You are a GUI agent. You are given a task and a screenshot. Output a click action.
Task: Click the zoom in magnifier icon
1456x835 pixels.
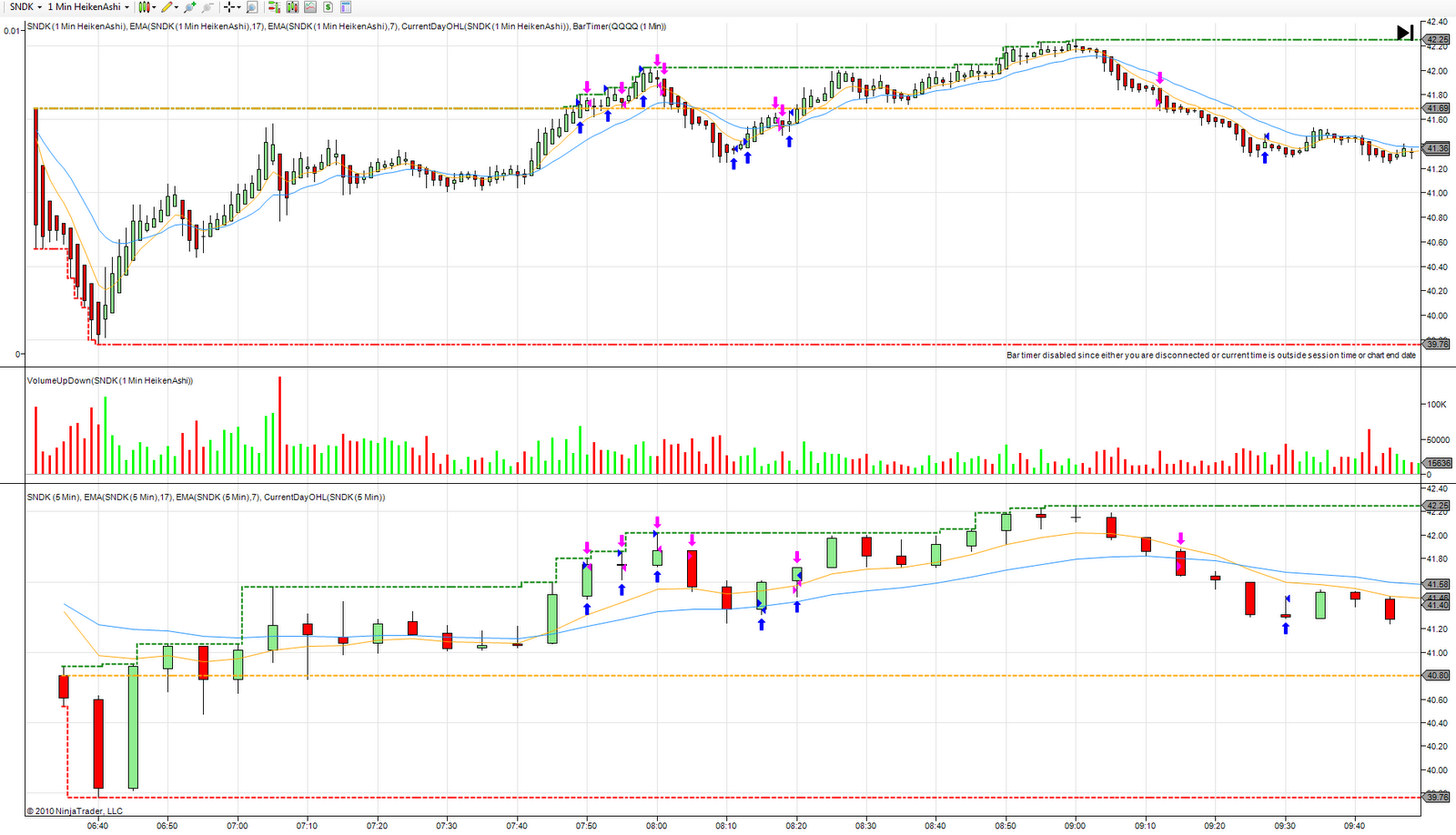pyautogui.click(x=190, y=6)
